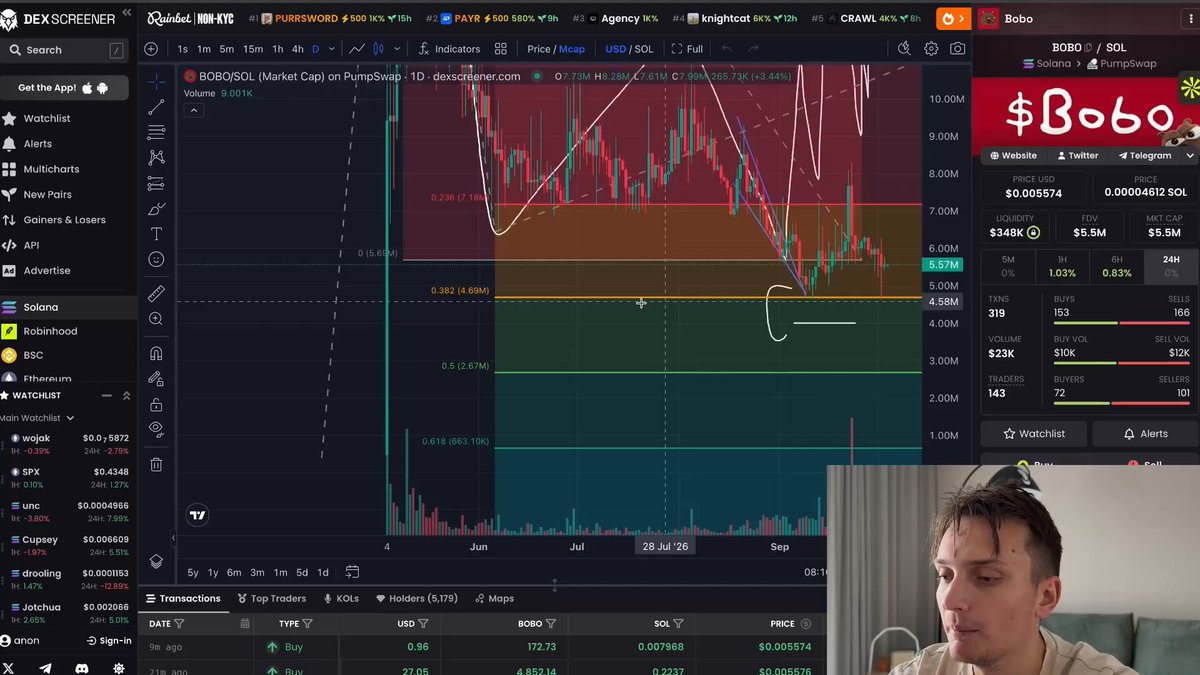Switch chart to Price mode

[539, 49]
